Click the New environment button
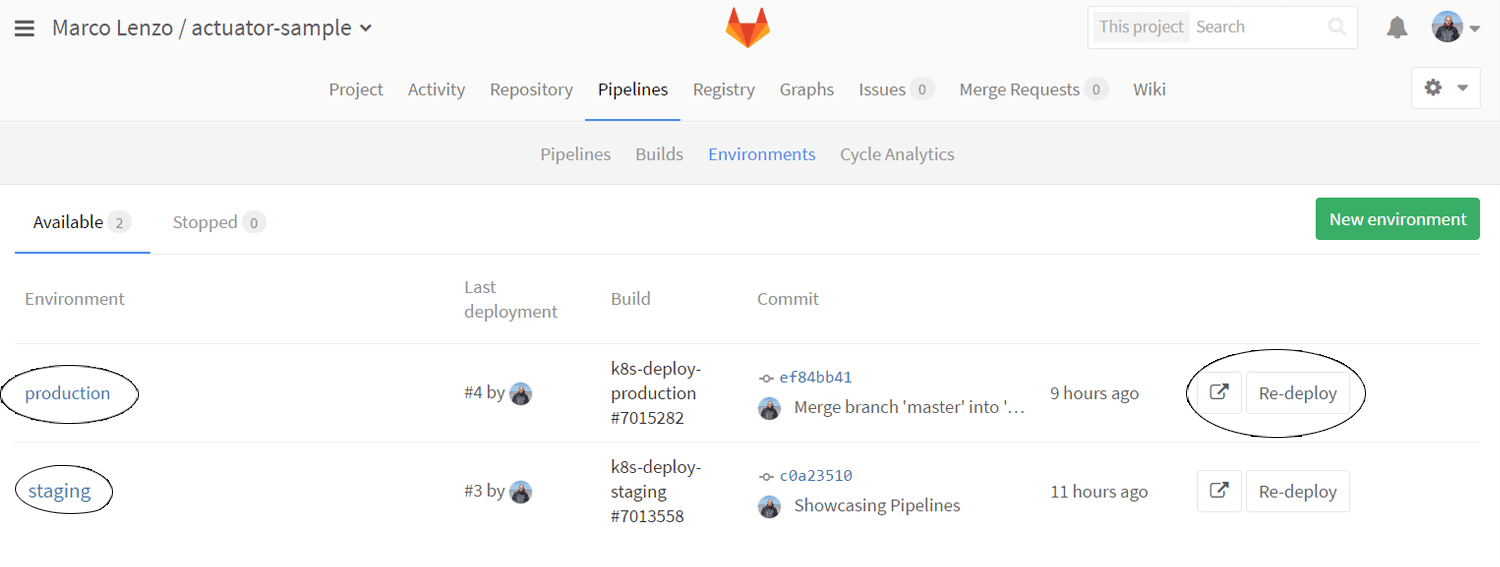The width and height of the screenshot is (1500, 567). [1397, 219]
